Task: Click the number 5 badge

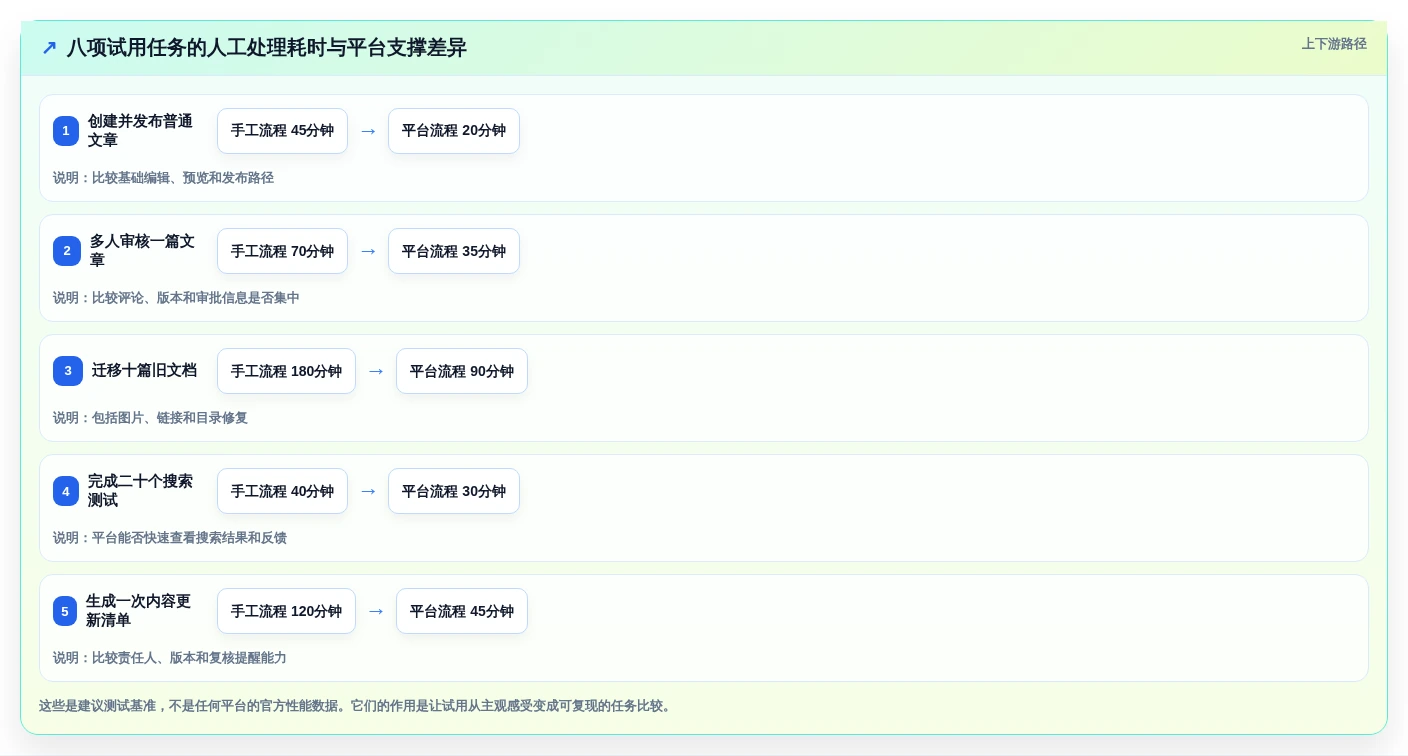Action: click(x=65, y=611)
